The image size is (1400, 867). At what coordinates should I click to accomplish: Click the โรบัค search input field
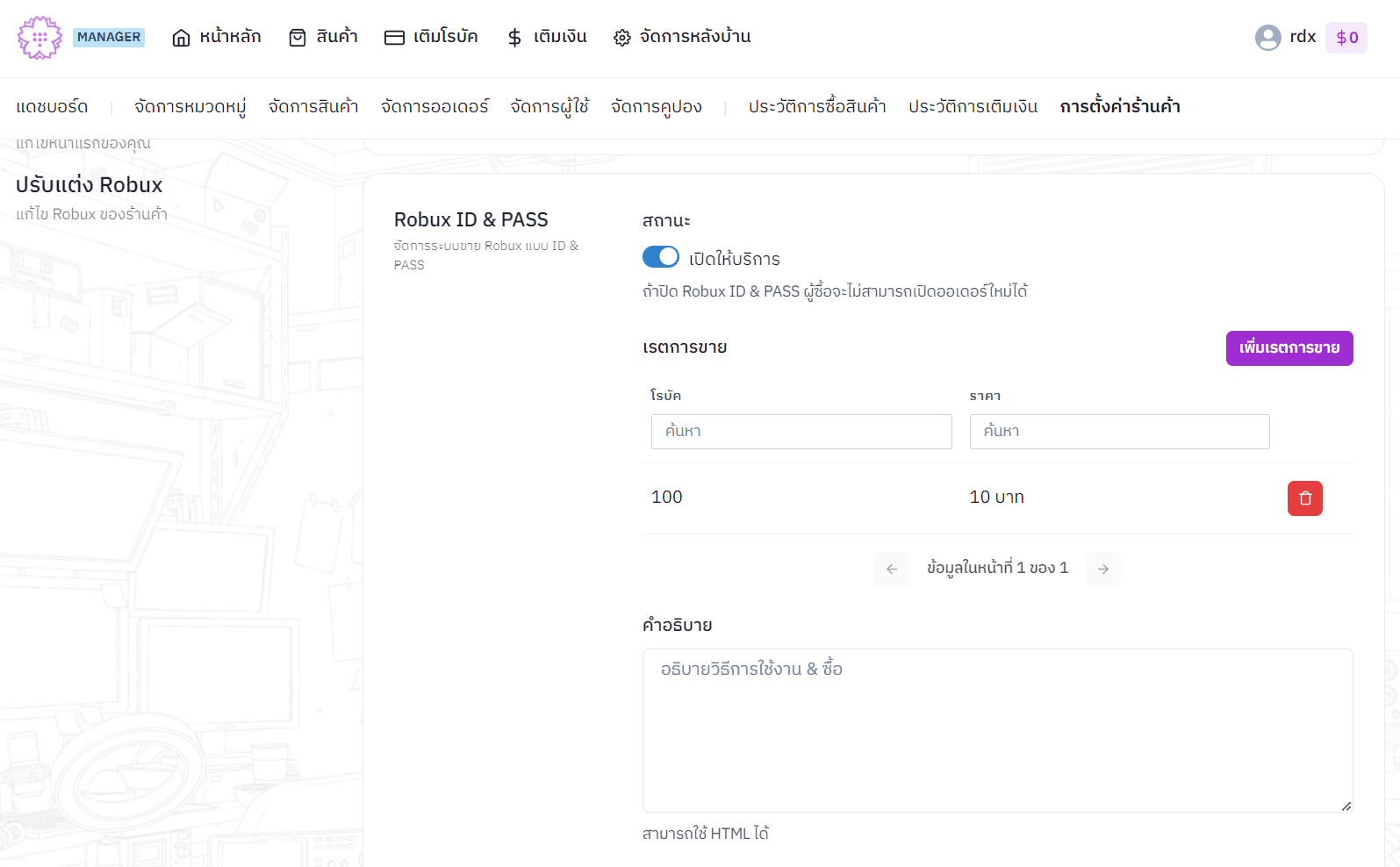click(x=801, y=432)
